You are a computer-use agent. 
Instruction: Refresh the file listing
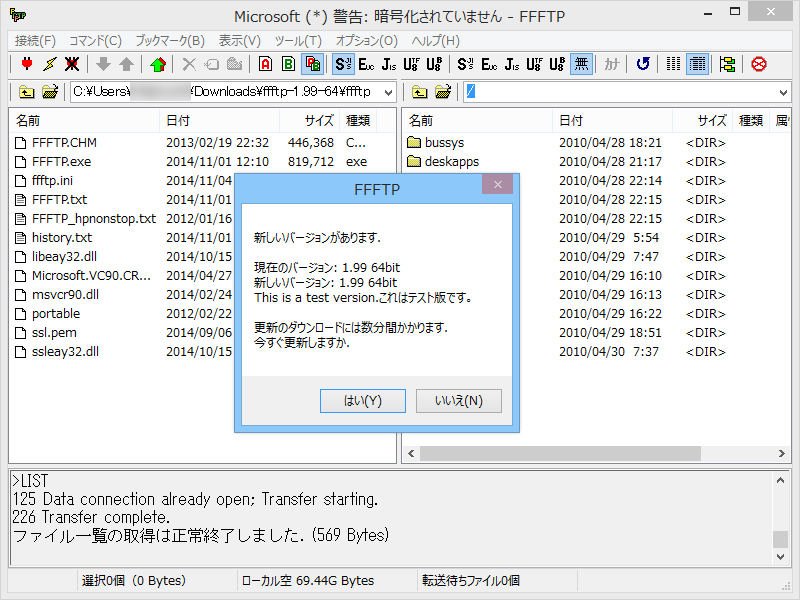[x=643, y=64]
